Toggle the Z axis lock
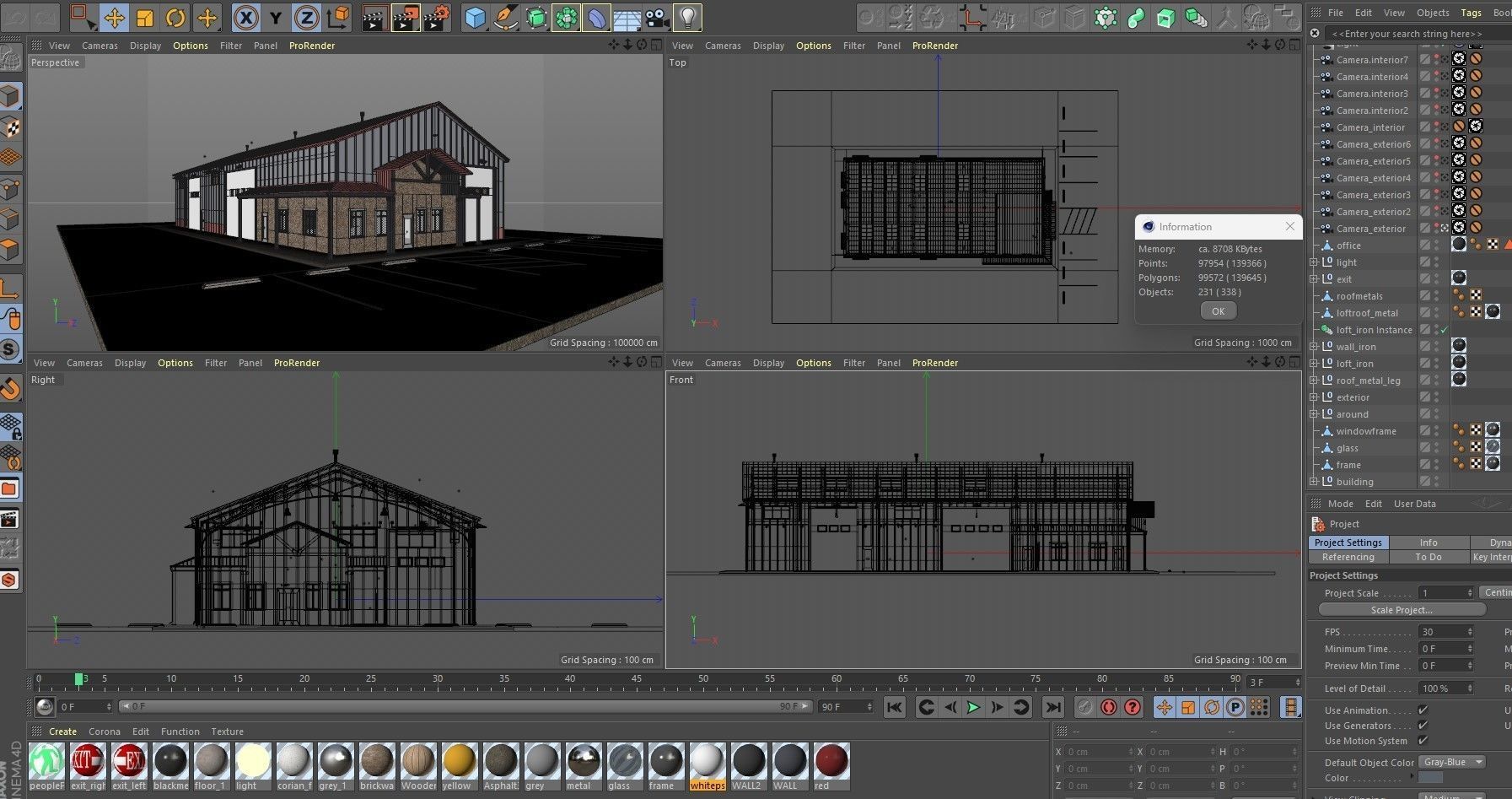 [306, 17]
